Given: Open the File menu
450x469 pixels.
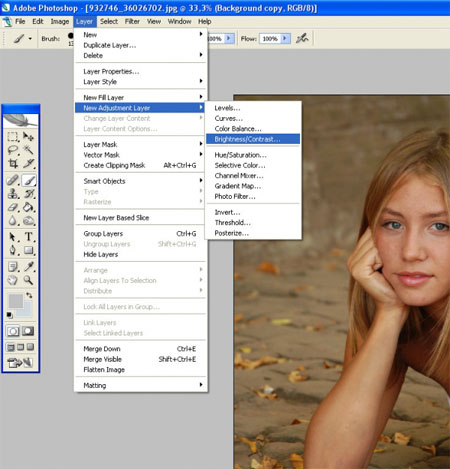Looking at the screenshot, I should (20, 22).
